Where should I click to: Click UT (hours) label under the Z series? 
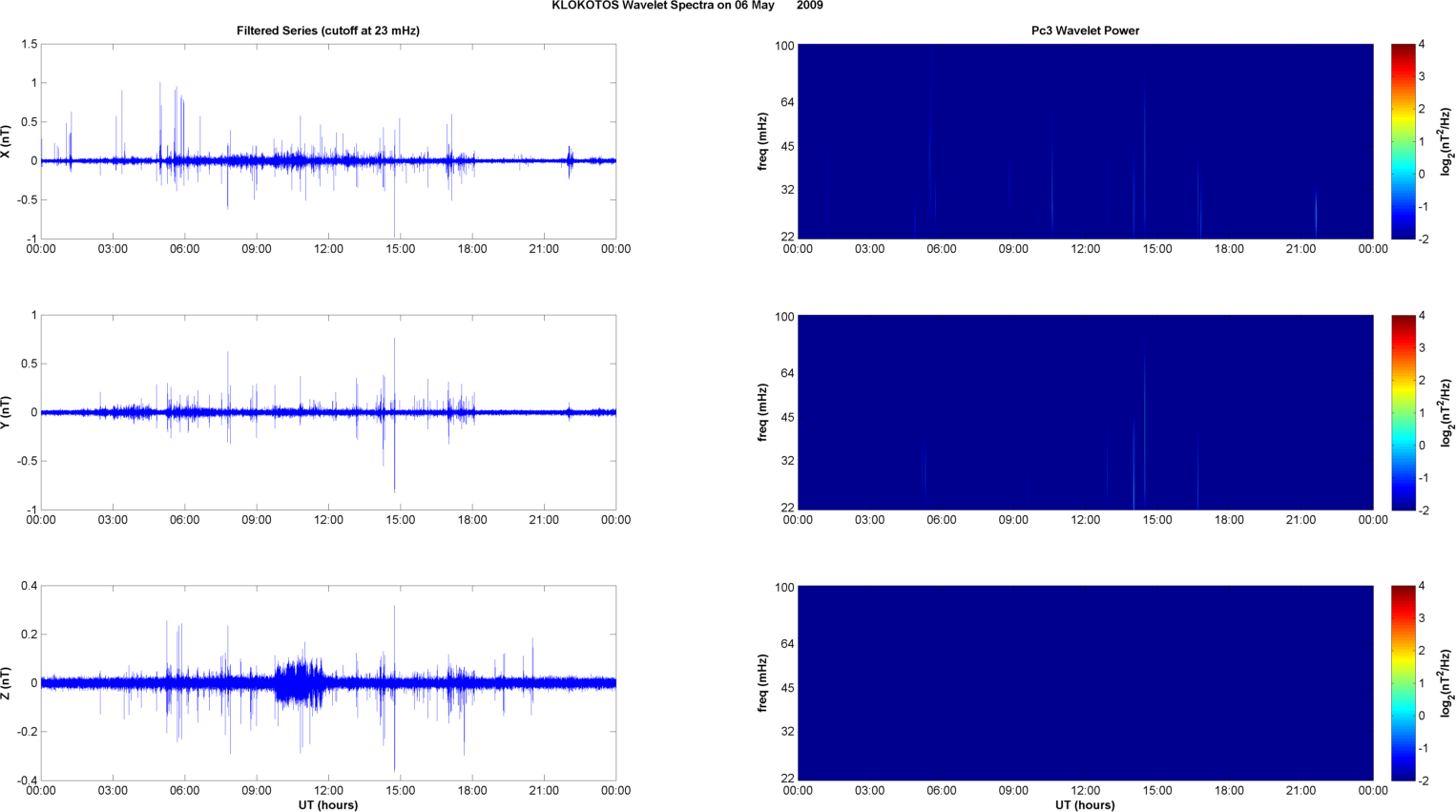point(328,805)
